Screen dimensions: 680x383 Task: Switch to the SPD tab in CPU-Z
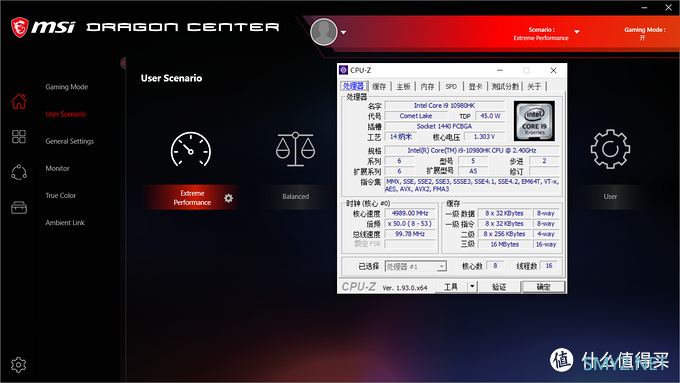tap(451, 86)
